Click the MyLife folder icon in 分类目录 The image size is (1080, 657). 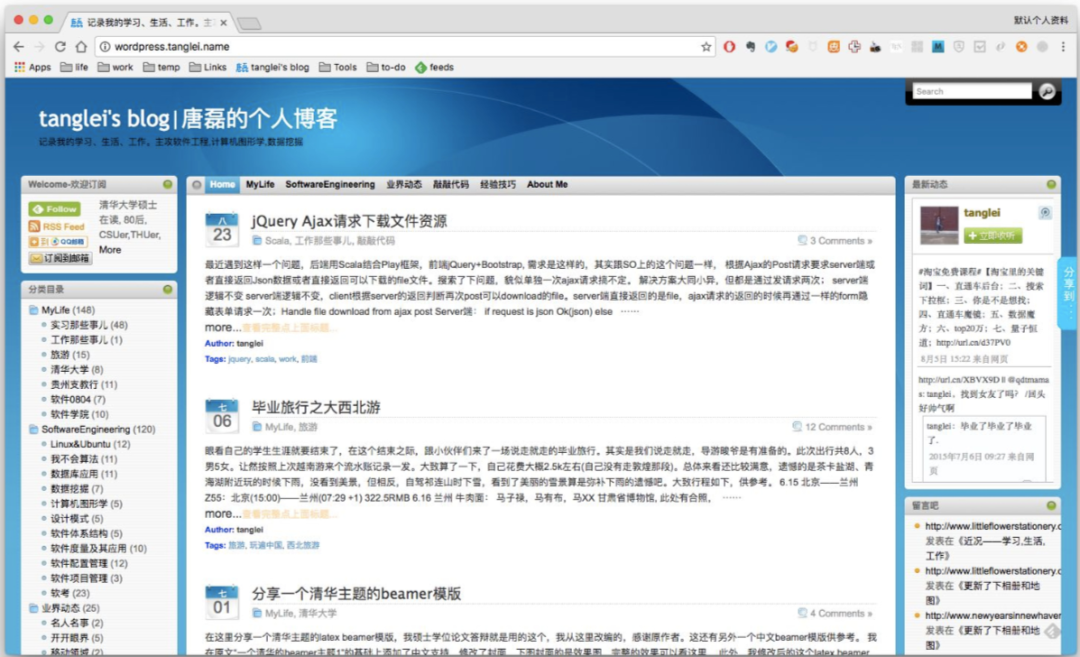pyautogui.click(x=32, y=310)
